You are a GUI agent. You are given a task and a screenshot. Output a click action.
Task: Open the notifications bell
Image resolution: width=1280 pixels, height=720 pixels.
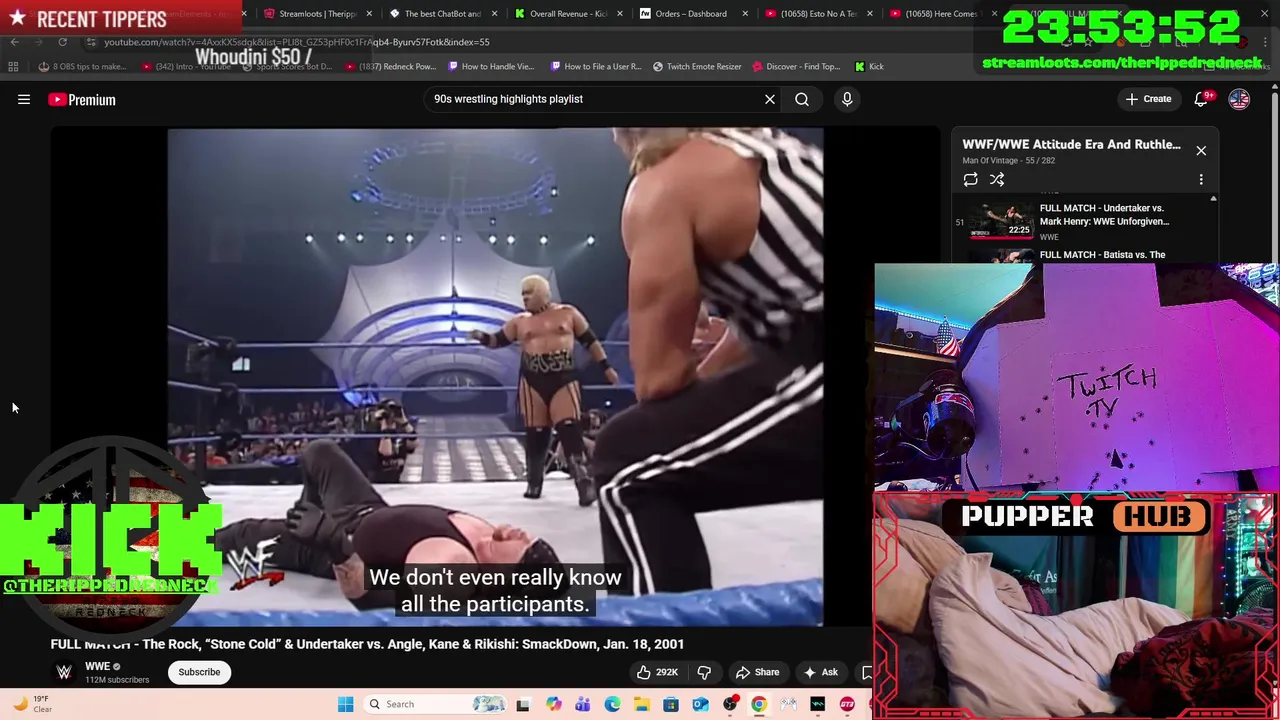point(1203,99)
